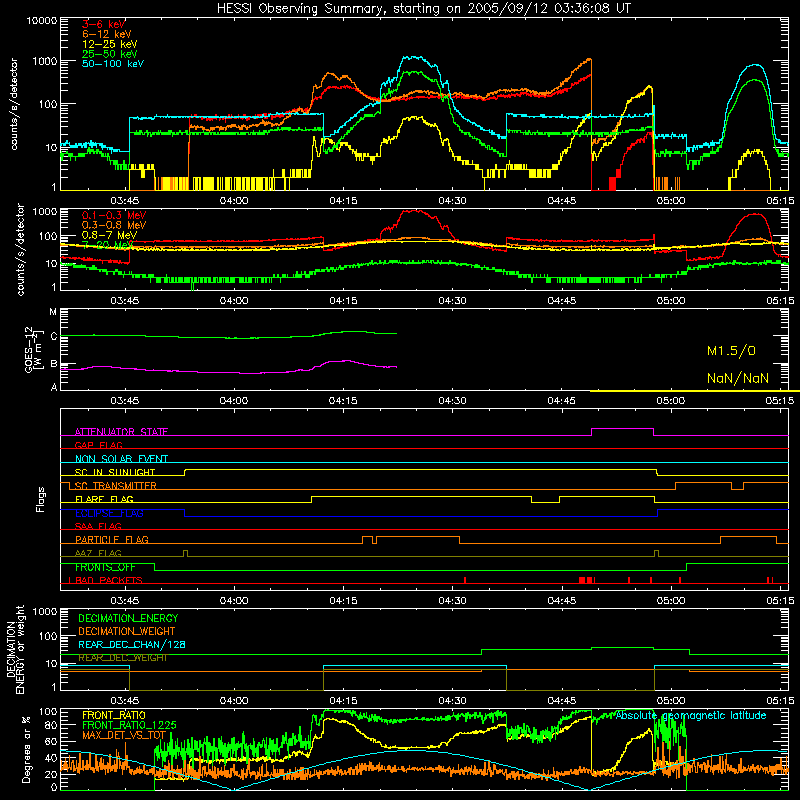The height and width of the screenshot is (800, 800).
Task: Click the vertical Flags axis label
Action: (x=41, y=499)
